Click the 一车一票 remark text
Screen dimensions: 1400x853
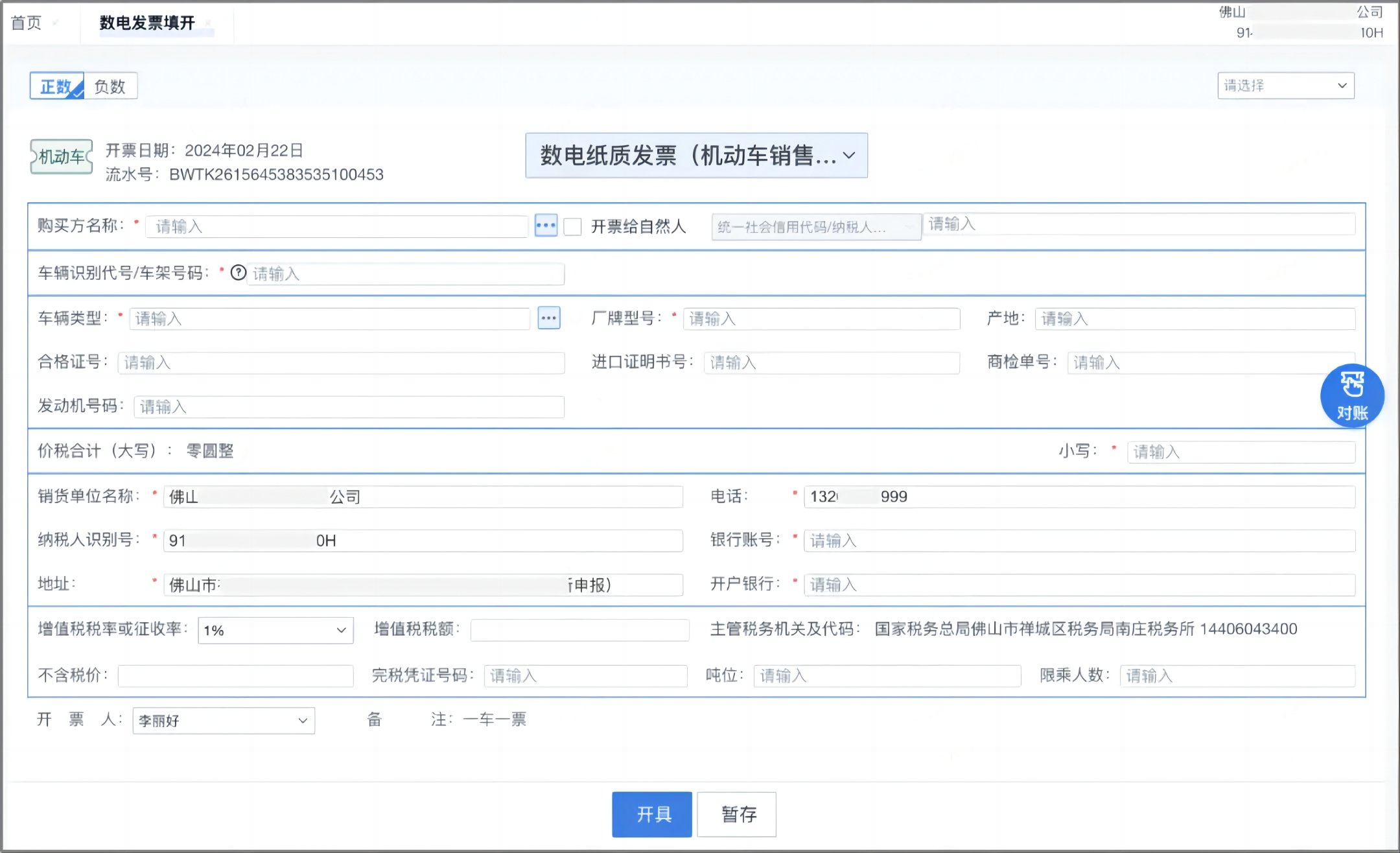[495, 719]
